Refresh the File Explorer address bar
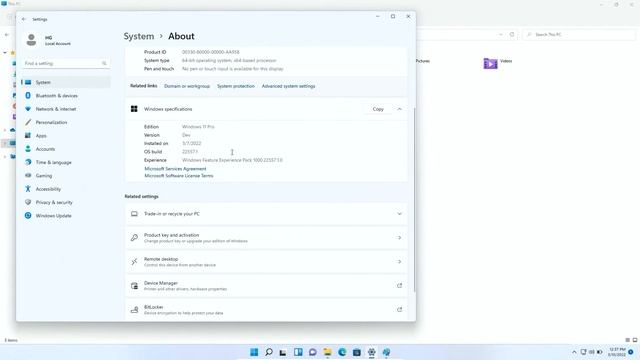Viewport: 640px width, 360px height. pos(512,35)
